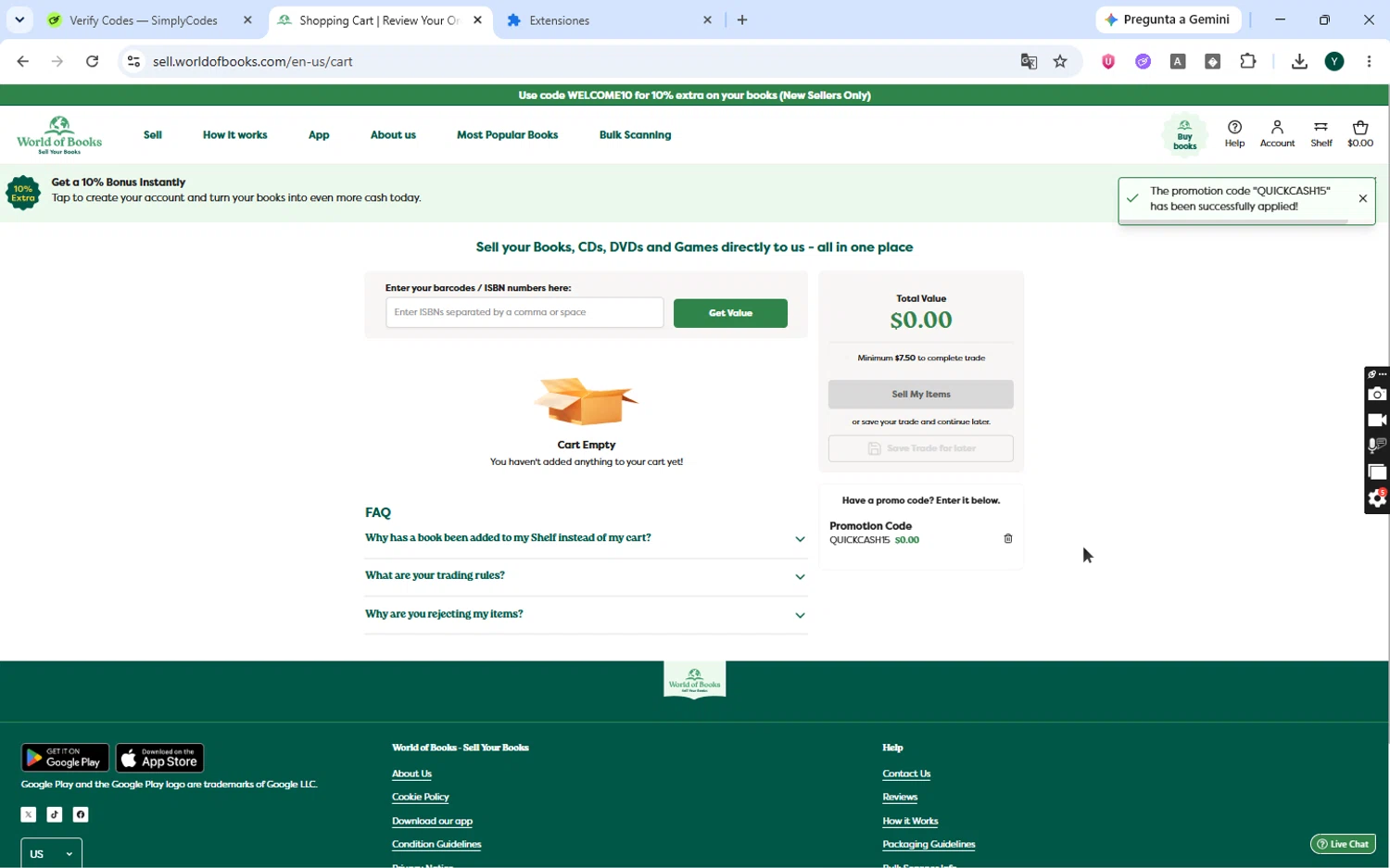Open Bulk Scanning in the navigation
Image resolution: width=1390 pixels, height=868 pixels.
click(x=635, y=135)
